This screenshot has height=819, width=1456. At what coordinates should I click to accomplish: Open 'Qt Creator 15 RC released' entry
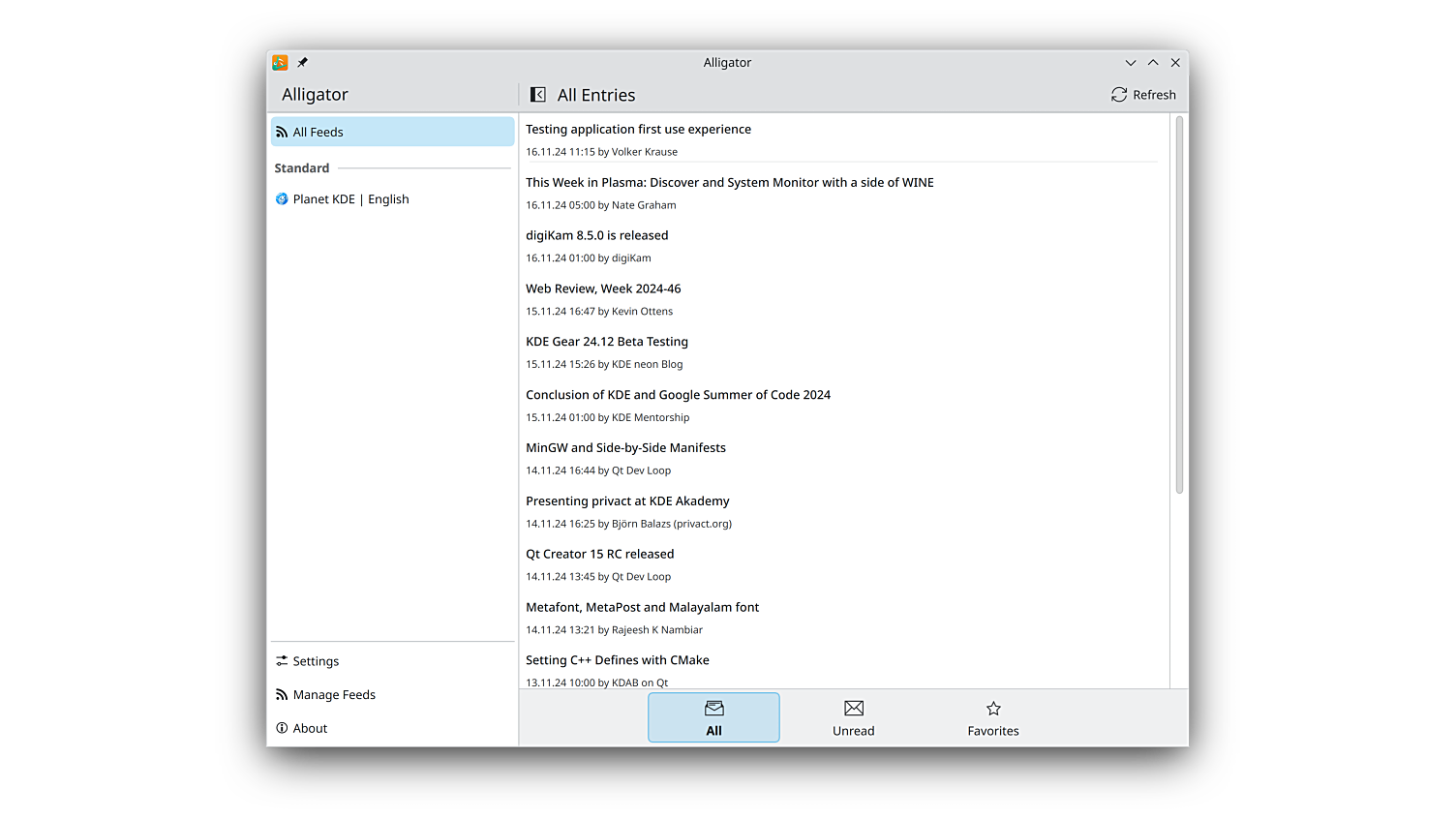tap(599, 555)
